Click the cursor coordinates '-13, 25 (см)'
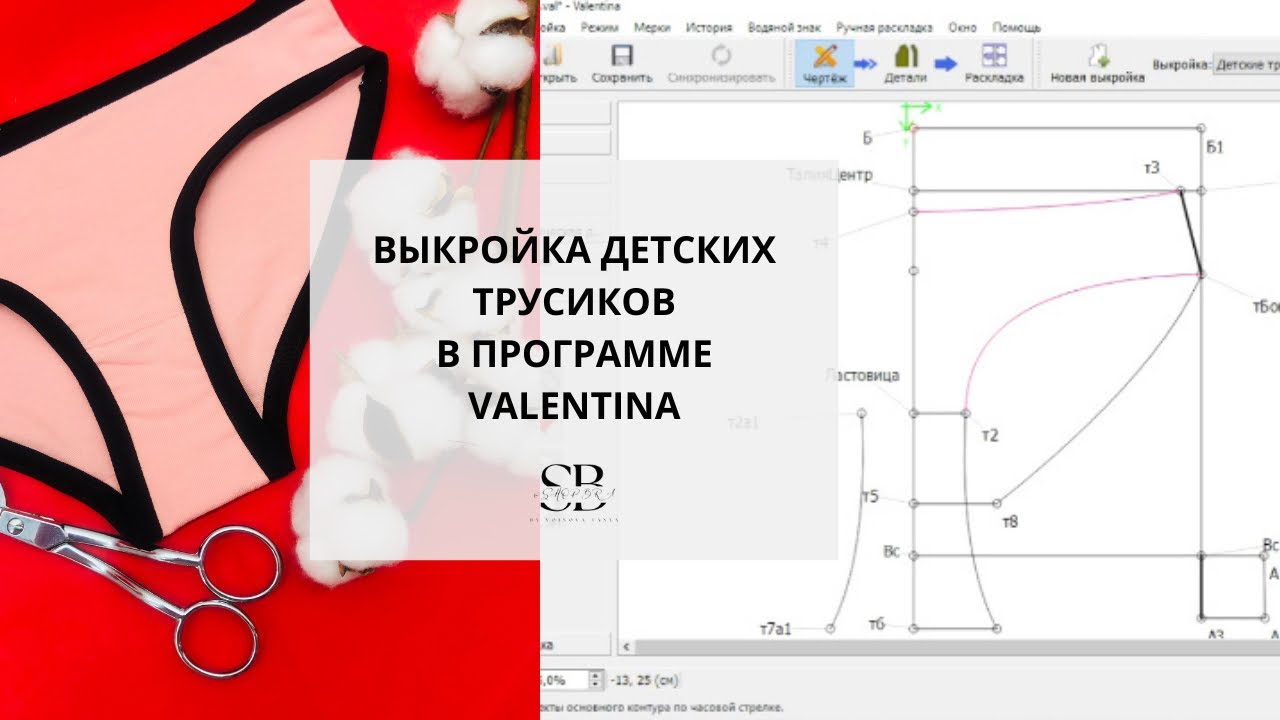This screenshot has height=720, width=1280. coord(644,681)
